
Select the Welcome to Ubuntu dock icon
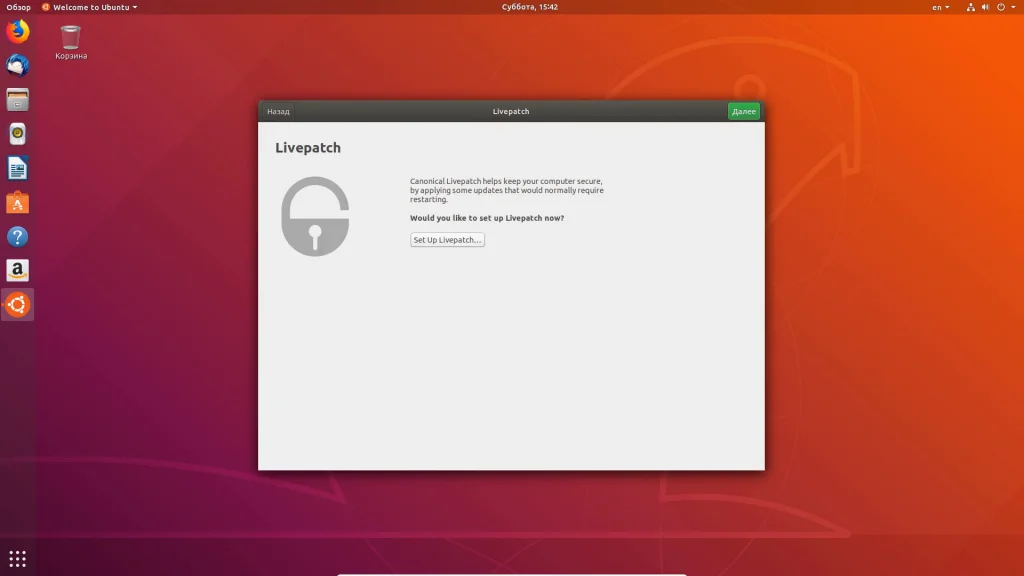coord(18,304)
